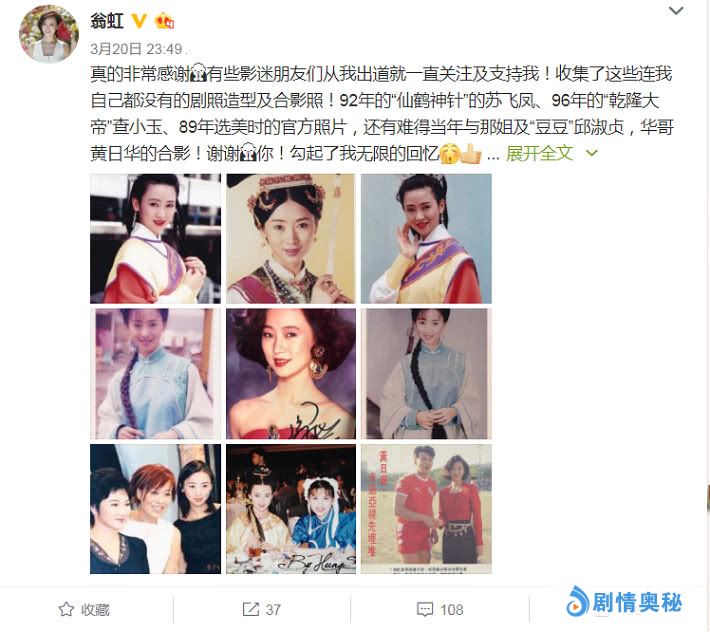Click the 收藏 star icon
710x632 pixels.
(x=66, y=609)
